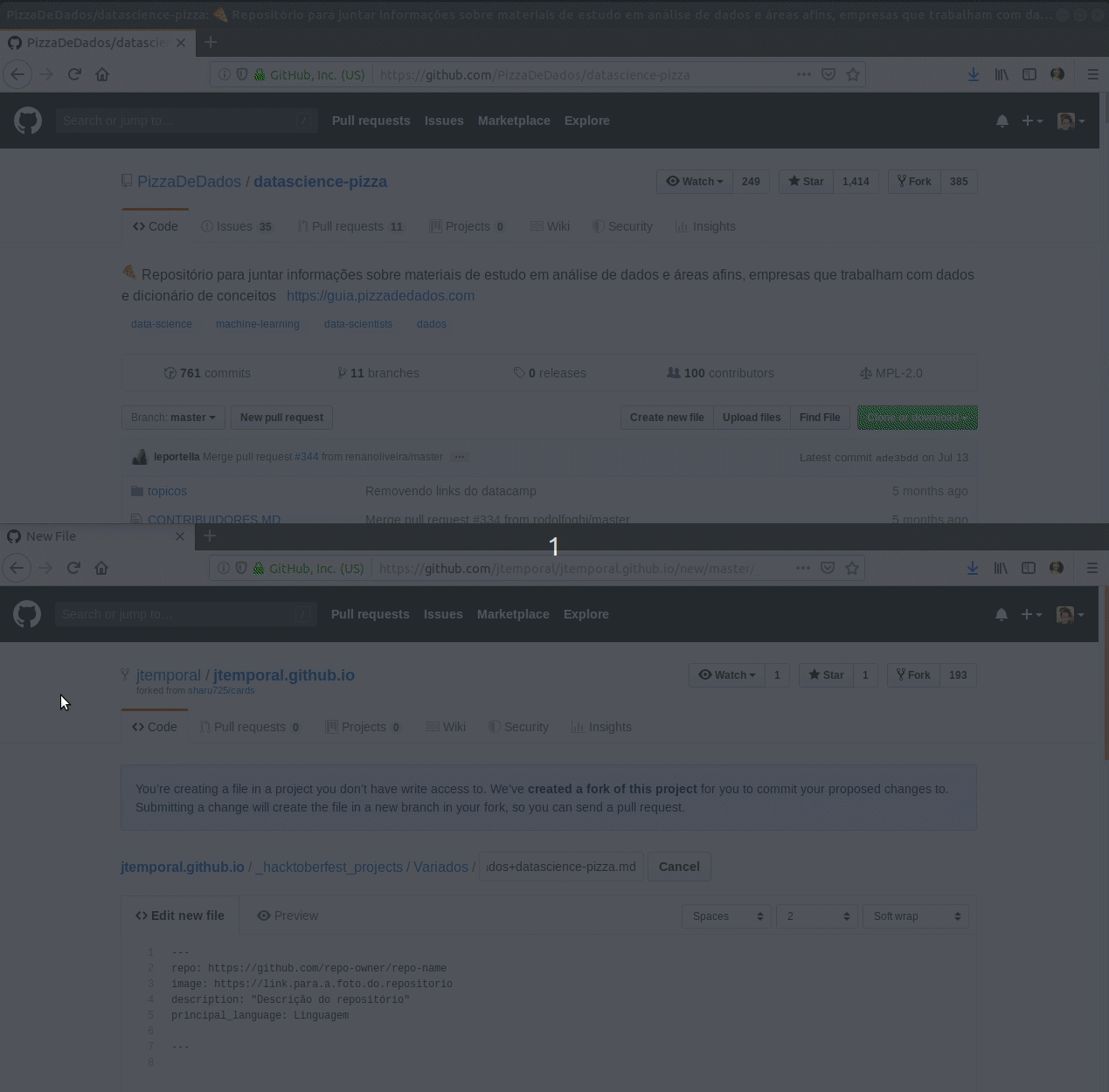
Task: Switch to Preview tab in editor
Action: click(x=288, y=916)
